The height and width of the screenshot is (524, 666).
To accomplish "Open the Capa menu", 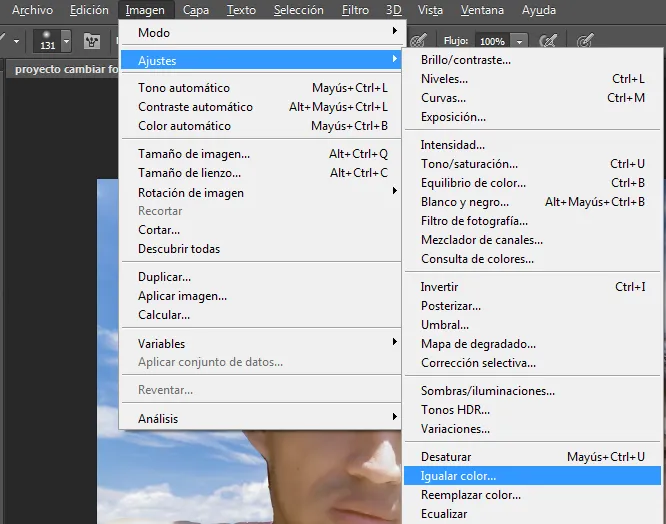I will [x=196, y=10].
